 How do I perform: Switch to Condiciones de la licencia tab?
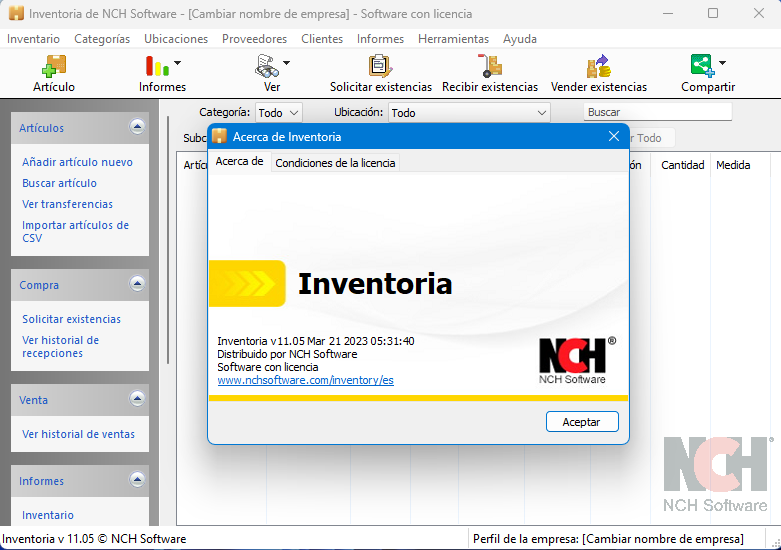pyautogui.click(x=335, y=163)
